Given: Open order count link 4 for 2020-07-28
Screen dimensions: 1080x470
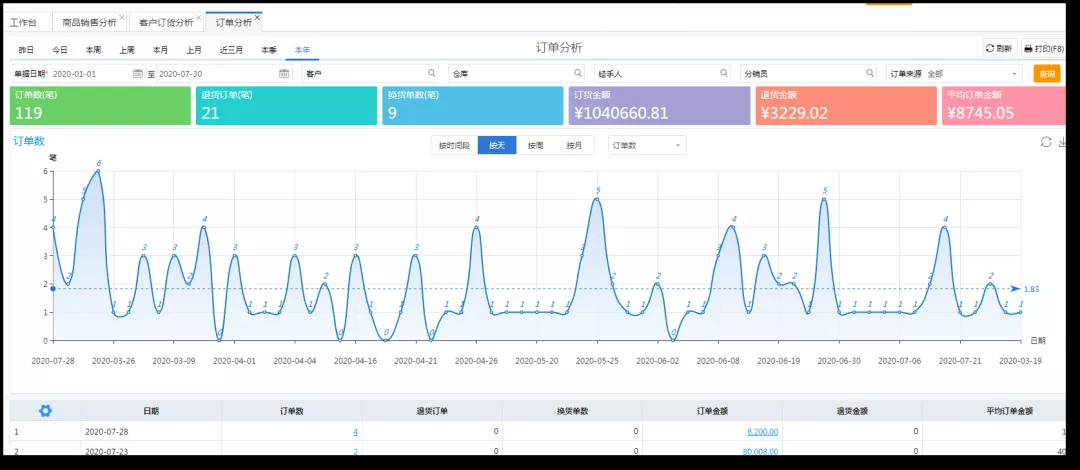Looking at the screenshot, I should pyautogui.click(x=355, y=432).
